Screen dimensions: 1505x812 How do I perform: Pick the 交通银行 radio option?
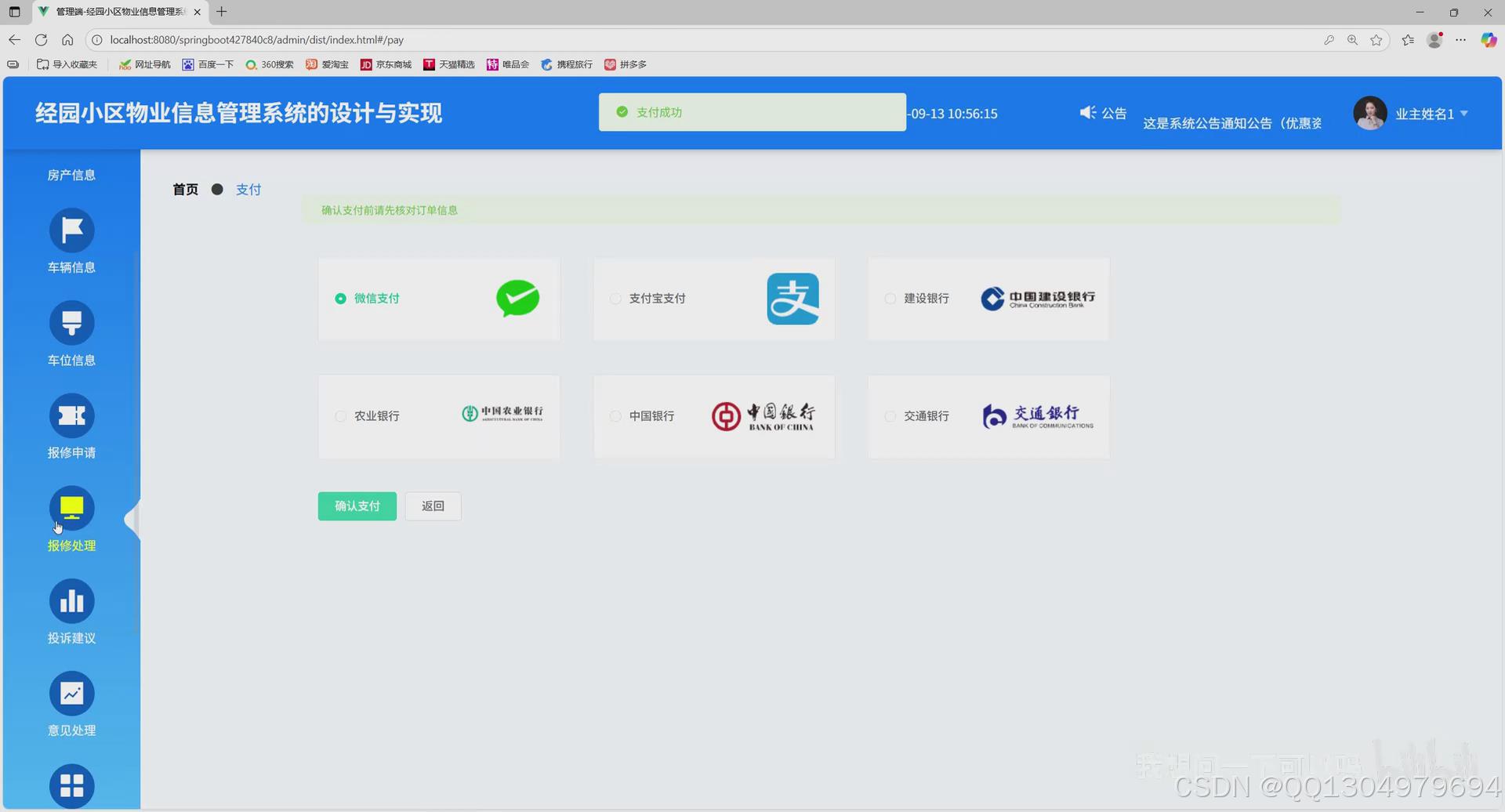point(890,416)
